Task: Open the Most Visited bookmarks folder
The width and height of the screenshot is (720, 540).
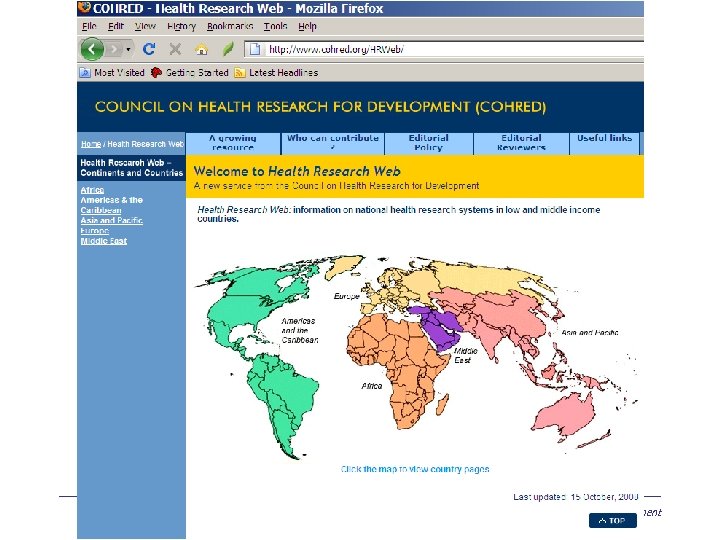Action: click(112, 73)
